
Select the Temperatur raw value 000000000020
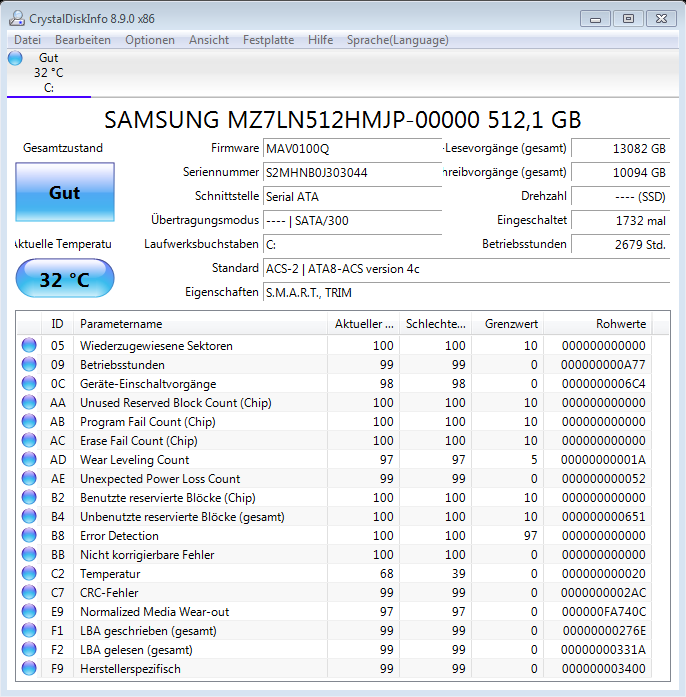(604, 573)
